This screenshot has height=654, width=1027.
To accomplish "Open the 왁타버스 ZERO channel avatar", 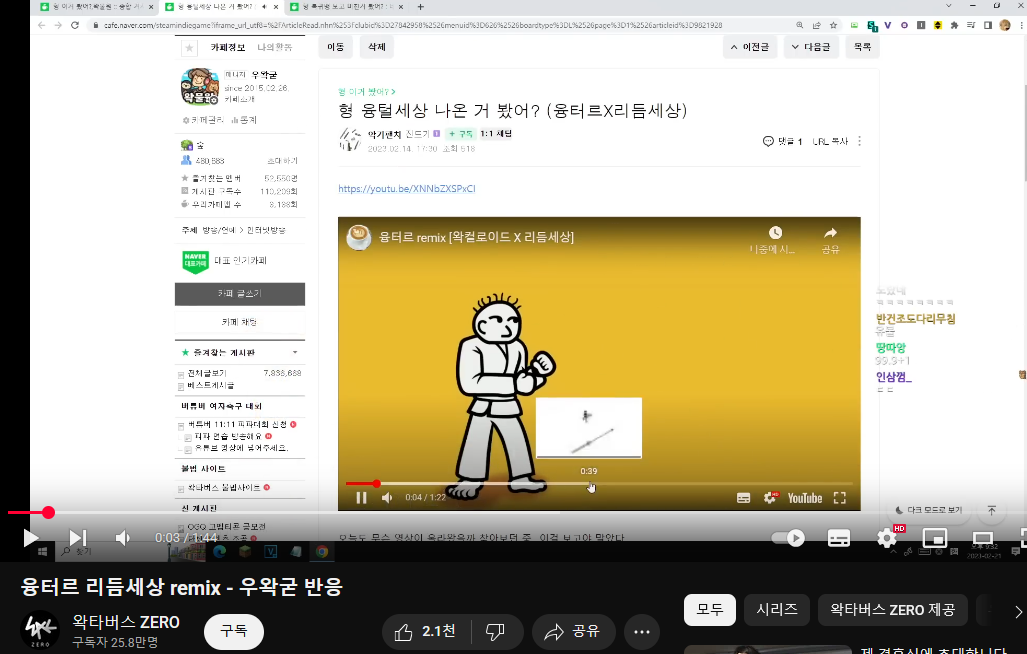I will (41, 630).
